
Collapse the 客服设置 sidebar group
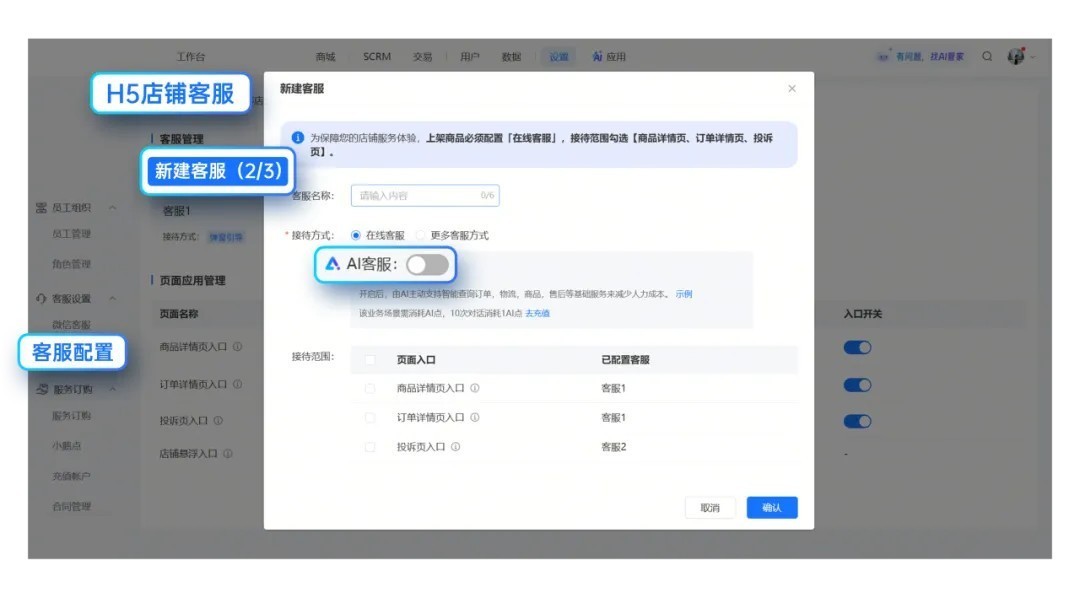pos(112,298)
